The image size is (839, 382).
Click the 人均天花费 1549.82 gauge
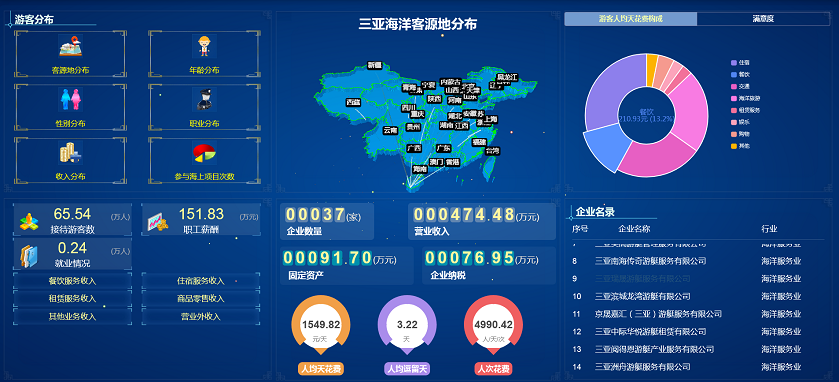pyautogui.click(x=321, y=325)
